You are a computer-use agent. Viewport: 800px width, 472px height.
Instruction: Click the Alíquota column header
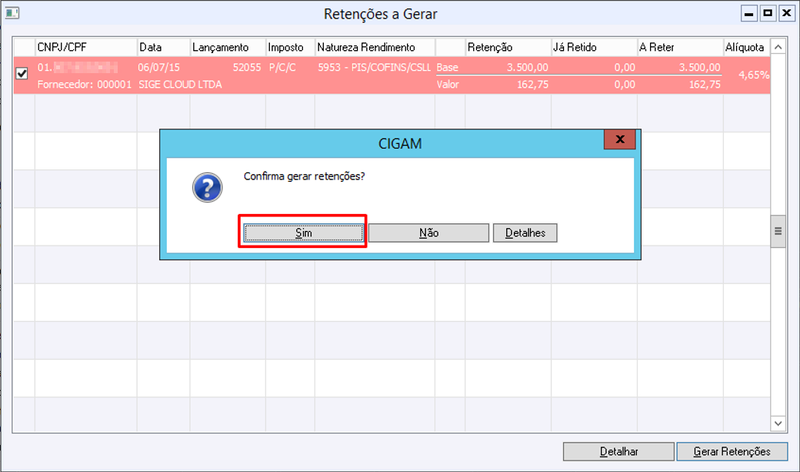pyautogui.click(x=745, y=47)
